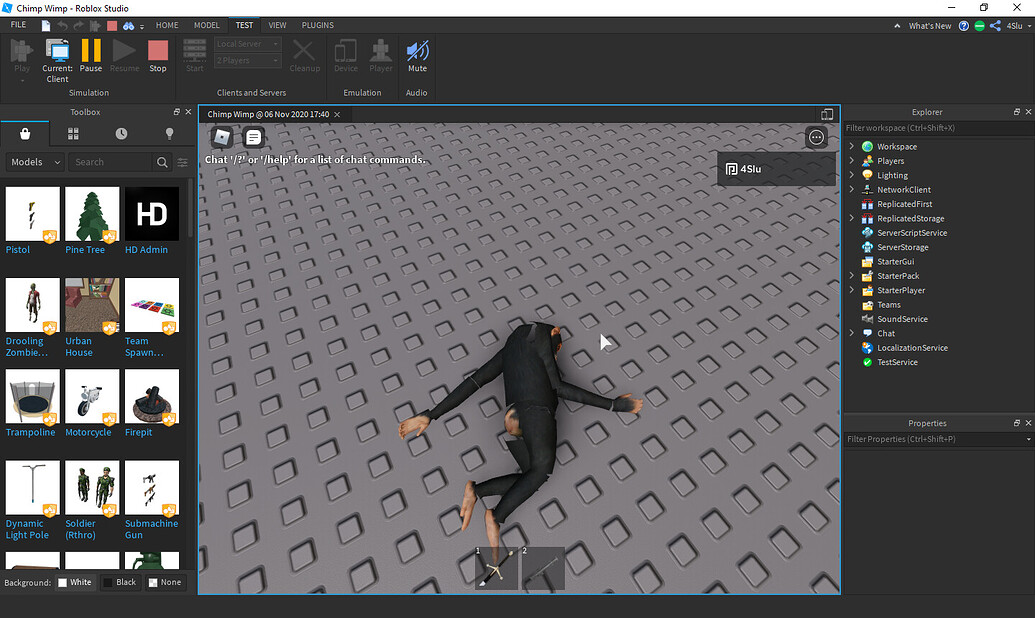Select the Motorcycle model thumbnail

click(92, 396)
